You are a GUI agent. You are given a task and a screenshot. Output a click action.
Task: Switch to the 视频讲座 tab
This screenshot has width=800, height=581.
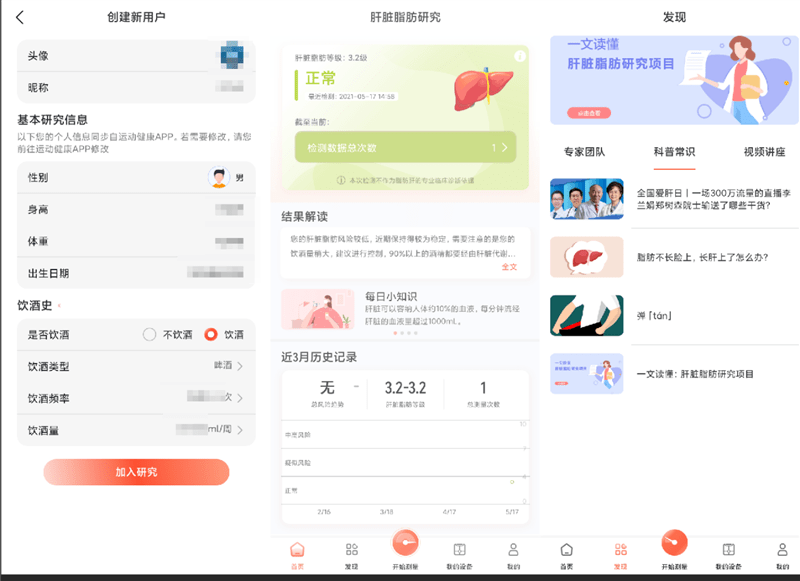(x=764, y=152)
